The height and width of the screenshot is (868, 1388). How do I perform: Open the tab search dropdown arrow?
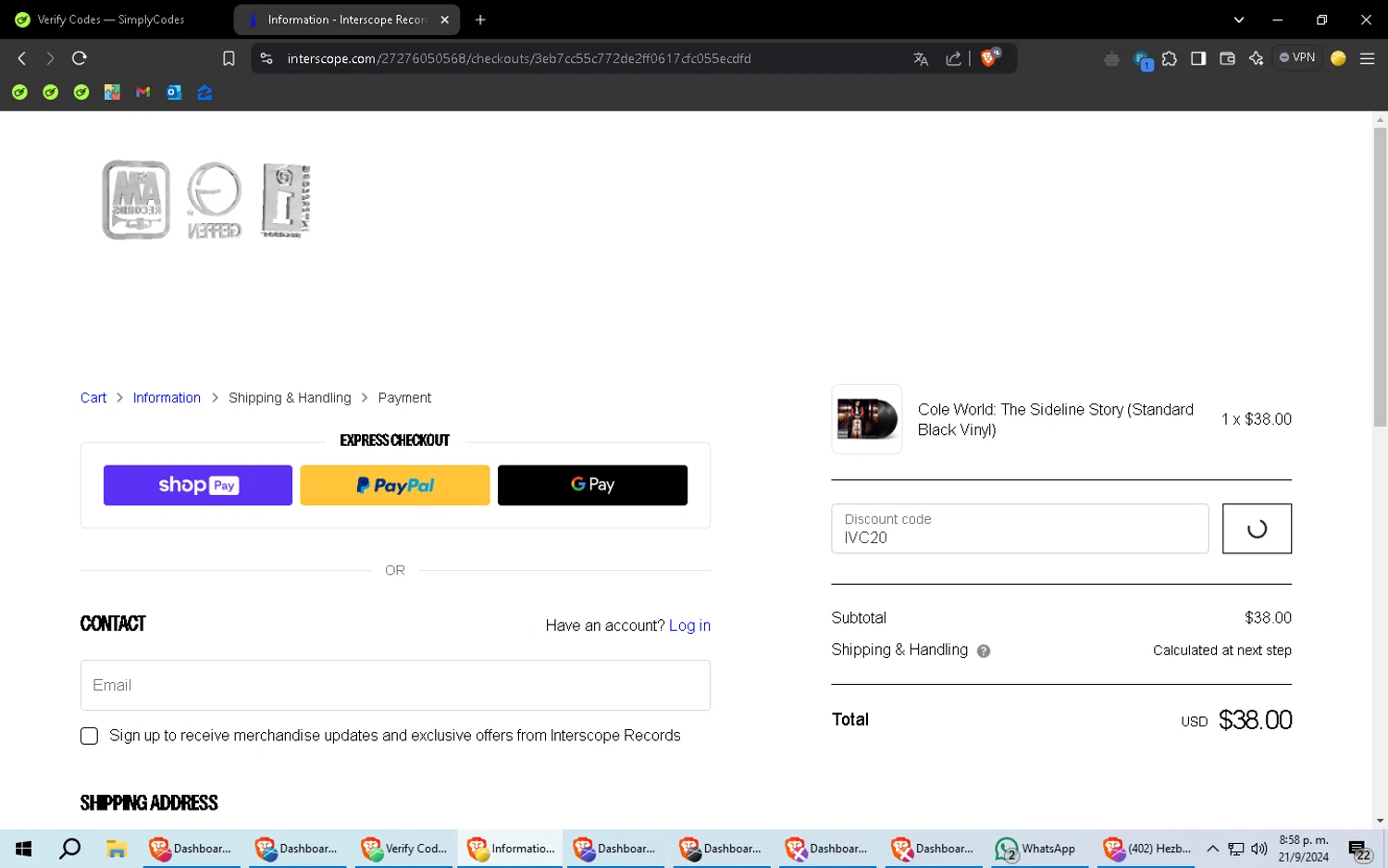[x=1238, y=19]
